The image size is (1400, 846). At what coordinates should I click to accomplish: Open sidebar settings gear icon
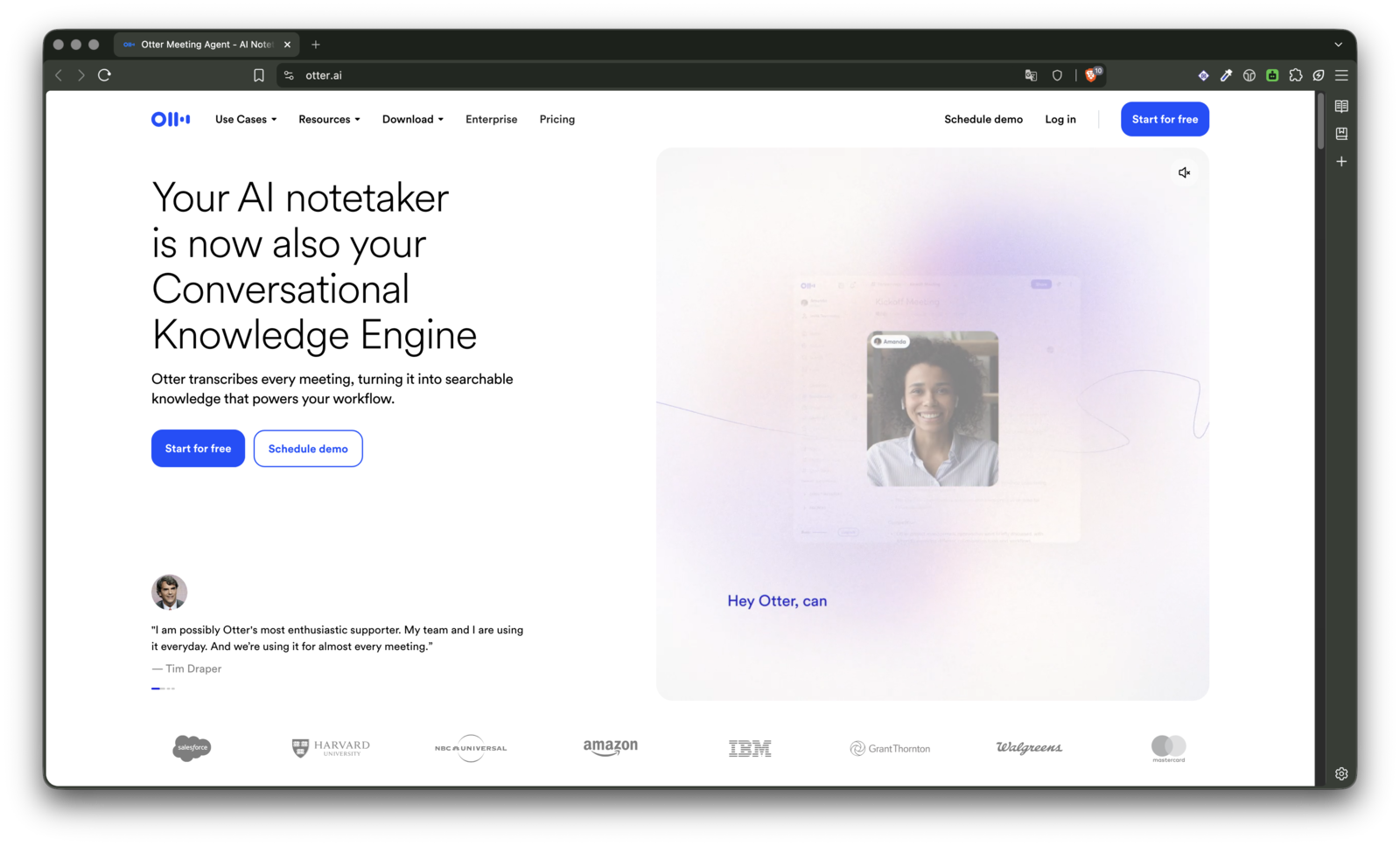(1341, 773)
